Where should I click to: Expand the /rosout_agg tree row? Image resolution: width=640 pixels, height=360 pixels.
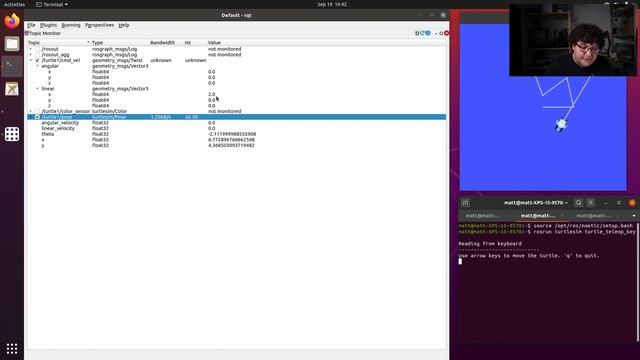point(31,55)
